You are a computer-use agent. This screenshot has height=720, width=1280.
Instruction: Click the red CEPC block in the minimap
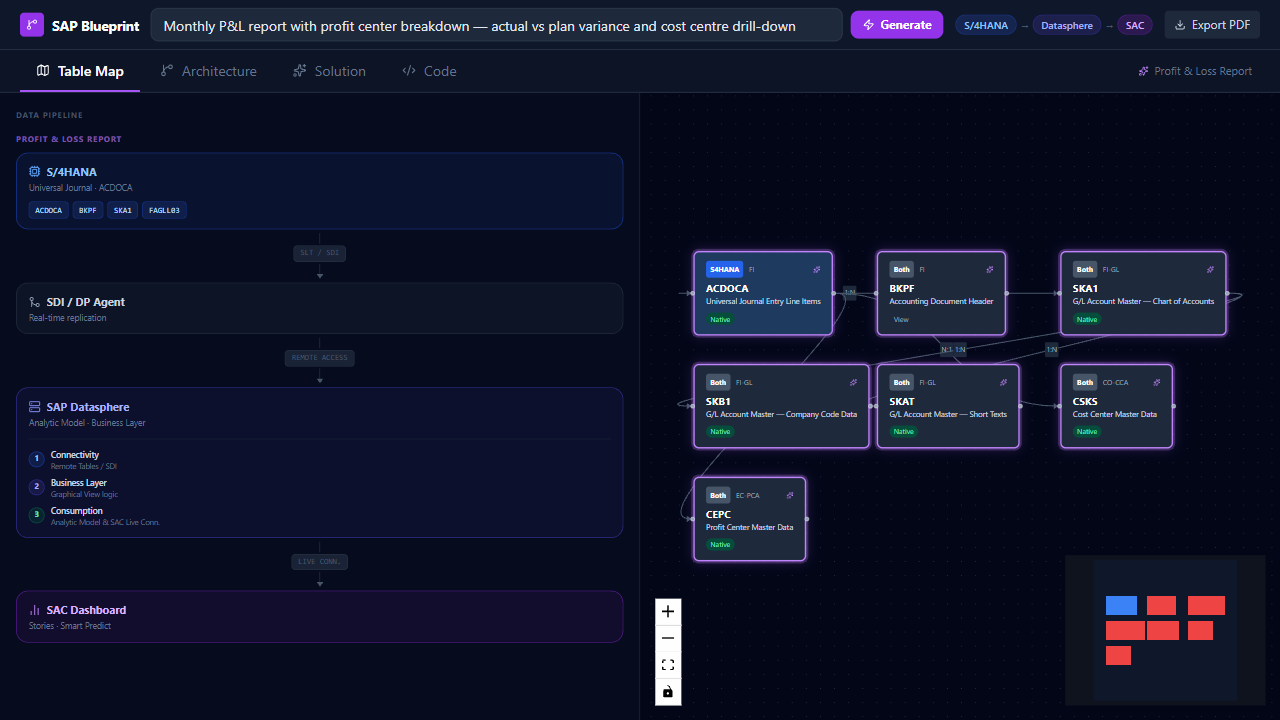pyautogui.click(x=1118, y=655)
